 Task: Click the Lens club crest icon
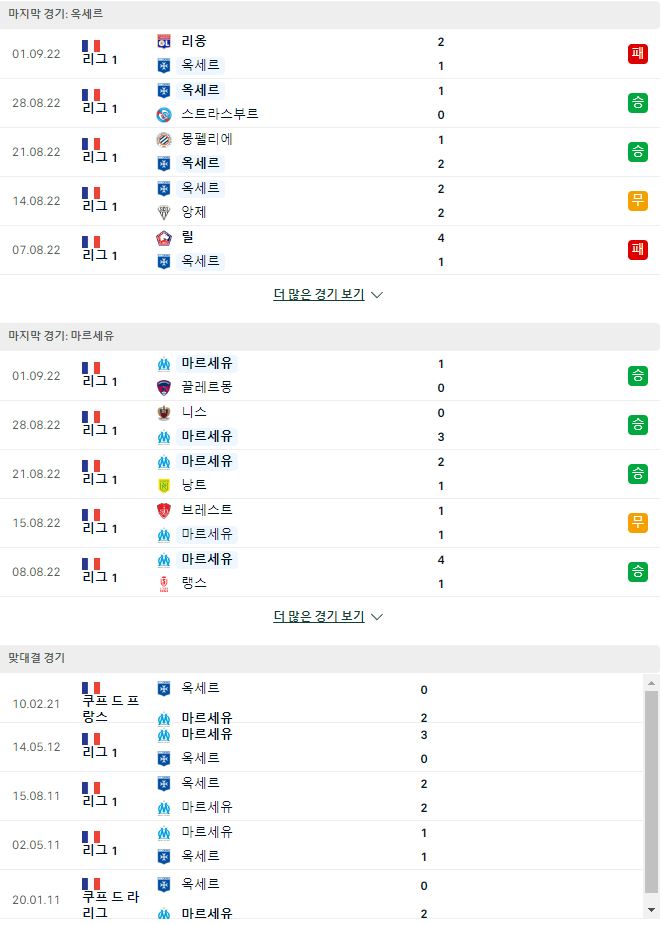[164, 583]
